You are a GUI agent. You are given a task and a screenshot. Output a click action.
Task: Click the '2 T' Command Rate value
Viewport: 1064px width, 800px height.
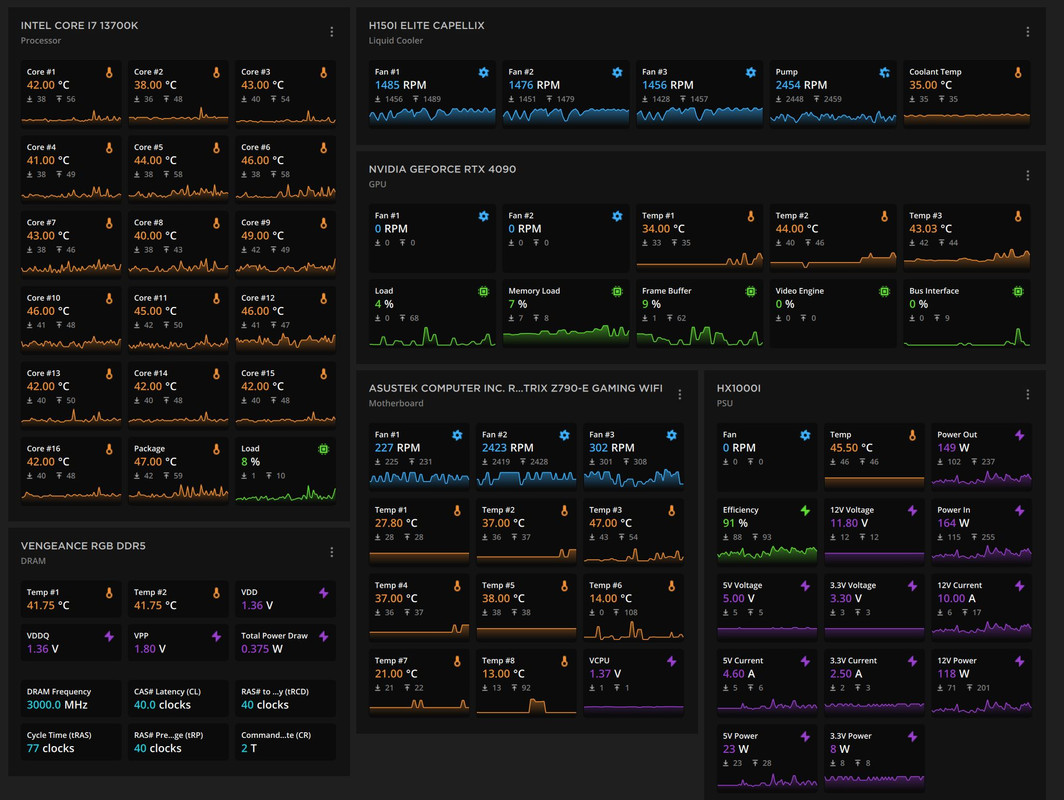(x=248, y=748)
